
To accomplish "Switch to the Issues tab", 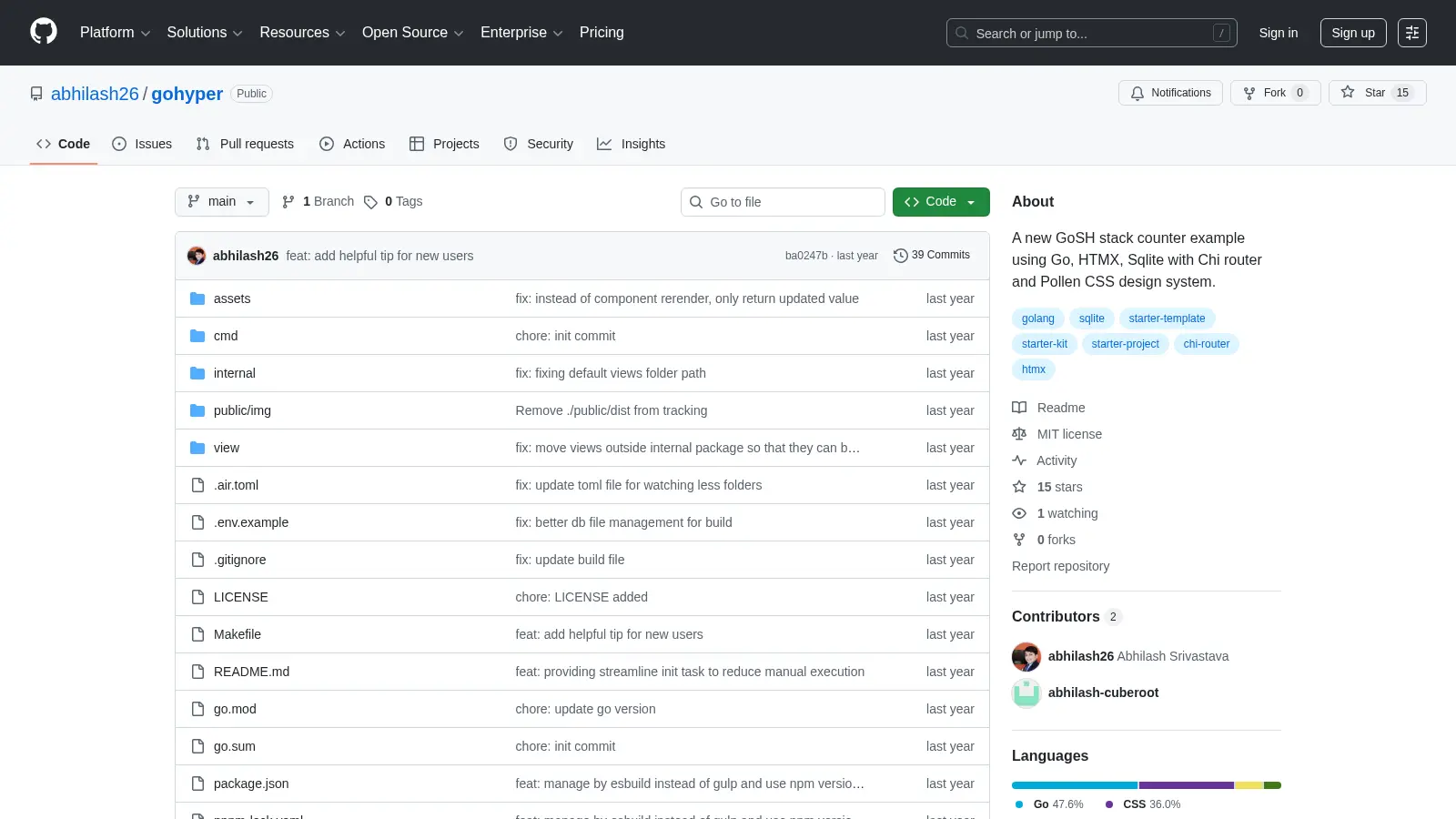I will point(142,144).
